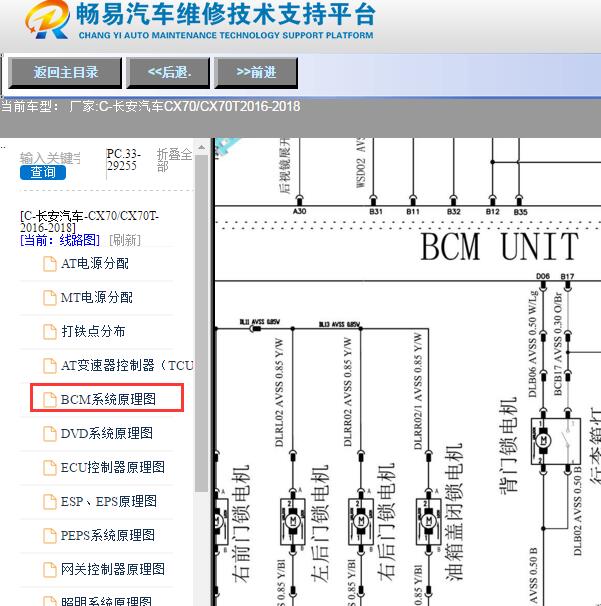Click scroll-up arrow of sidebar scrollbar
The width and height of the screenshot is (601, 606).
tap(201, 147)
